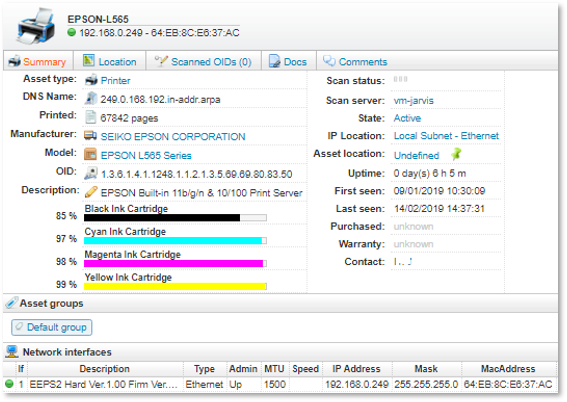Click the Manufacturer truck icon
567x402 pixels.
tap(90, 136)
